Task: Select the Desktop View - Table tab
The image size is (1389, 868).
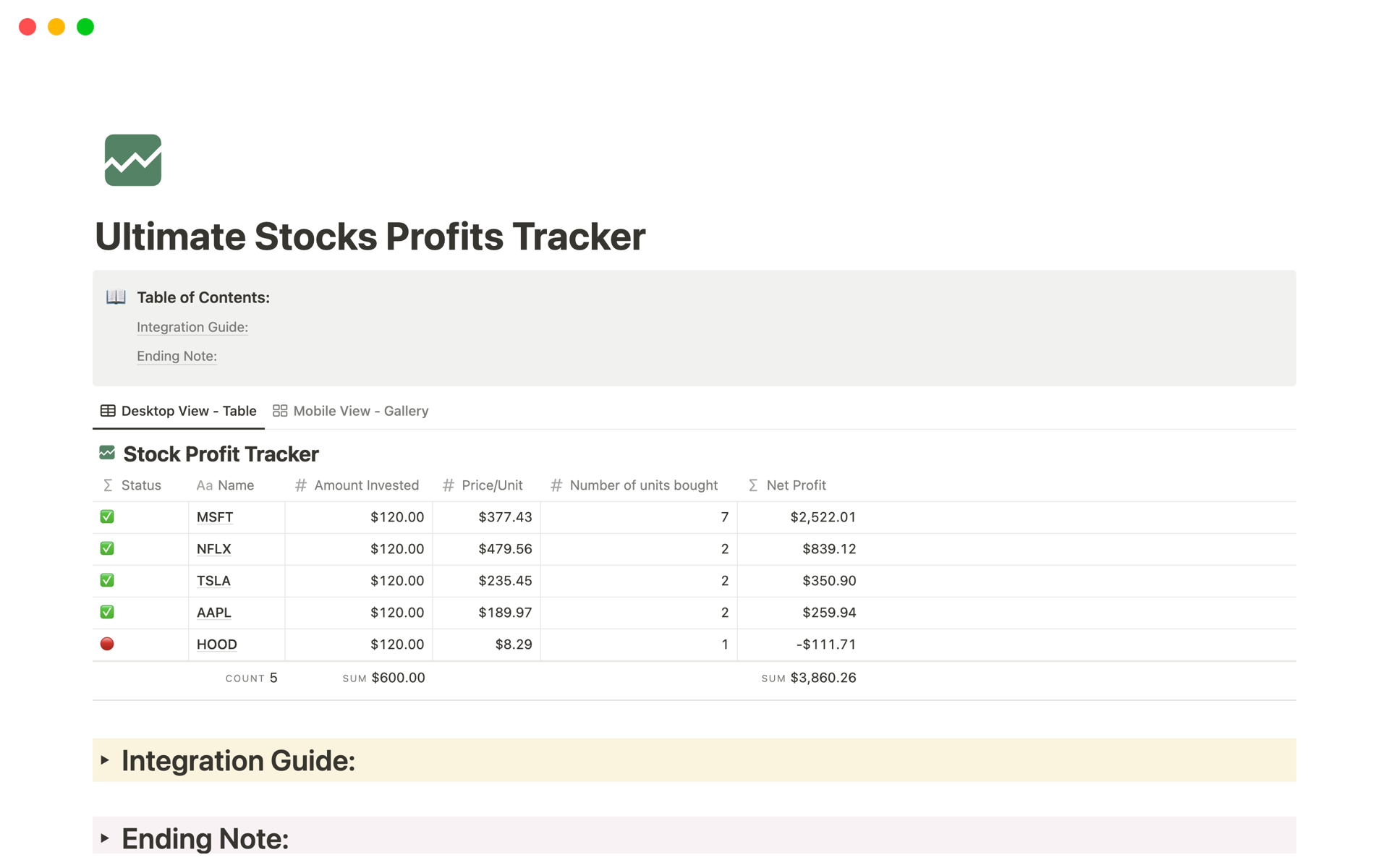Action: click(x=188, y=411)
